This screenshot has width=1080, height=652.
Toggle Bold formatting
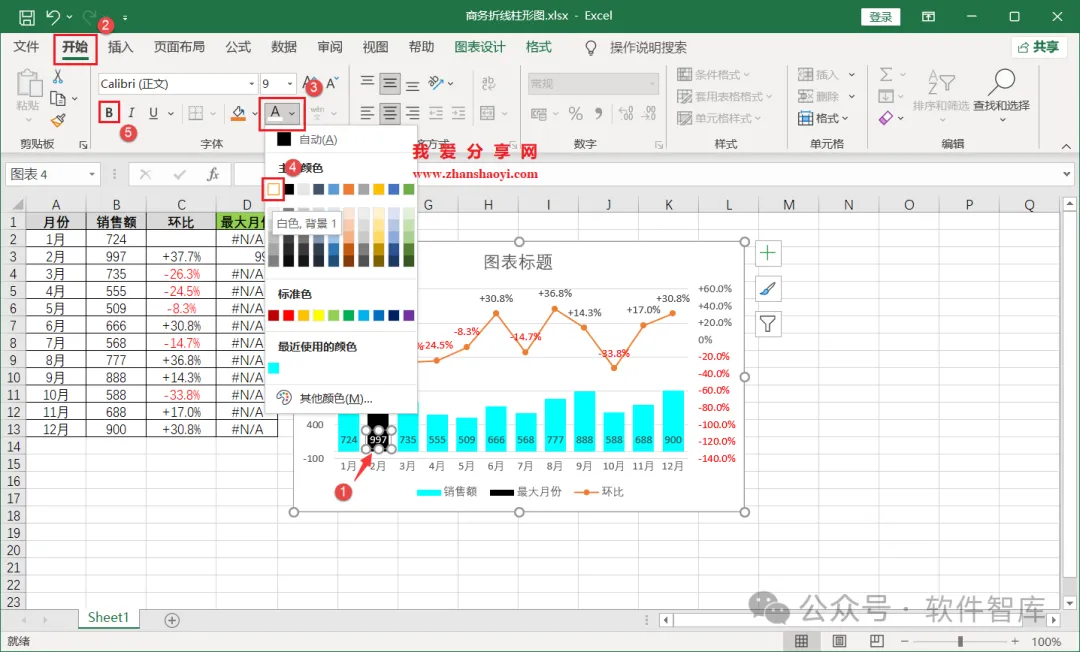(x=109, y=112)
